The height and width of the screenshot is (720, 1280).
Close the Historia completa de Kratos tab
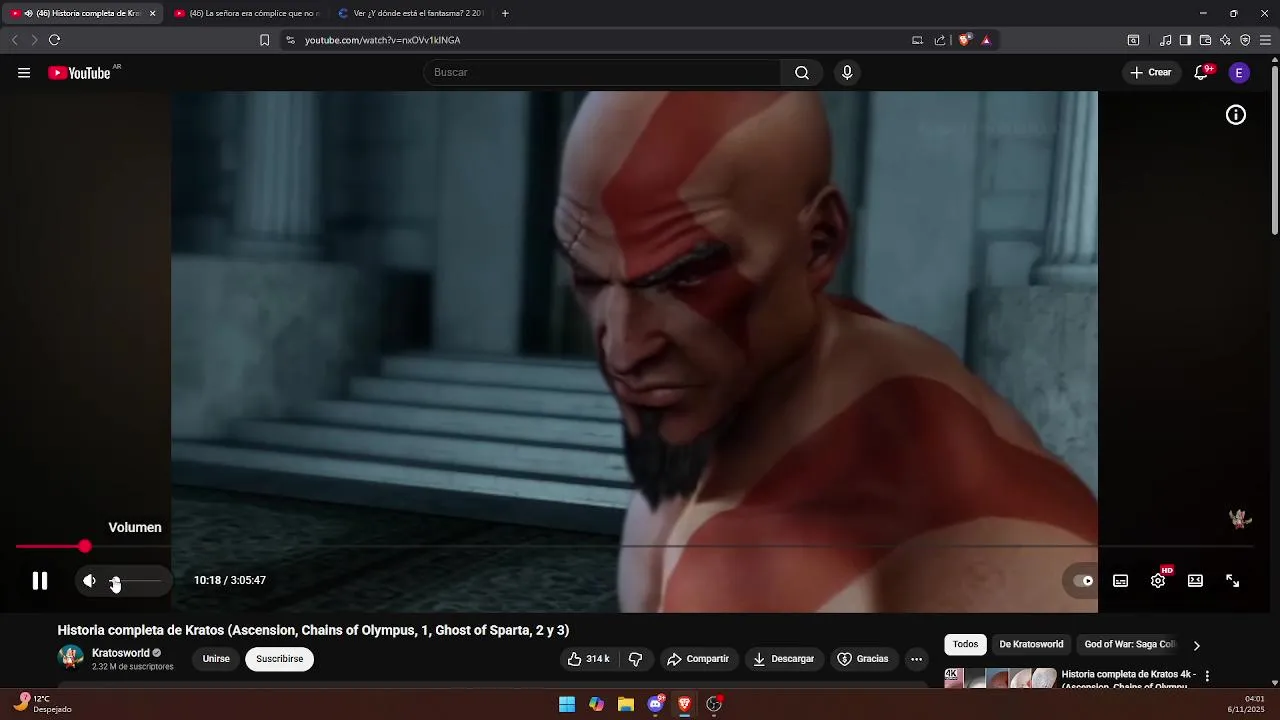click(x=153, y=13)
